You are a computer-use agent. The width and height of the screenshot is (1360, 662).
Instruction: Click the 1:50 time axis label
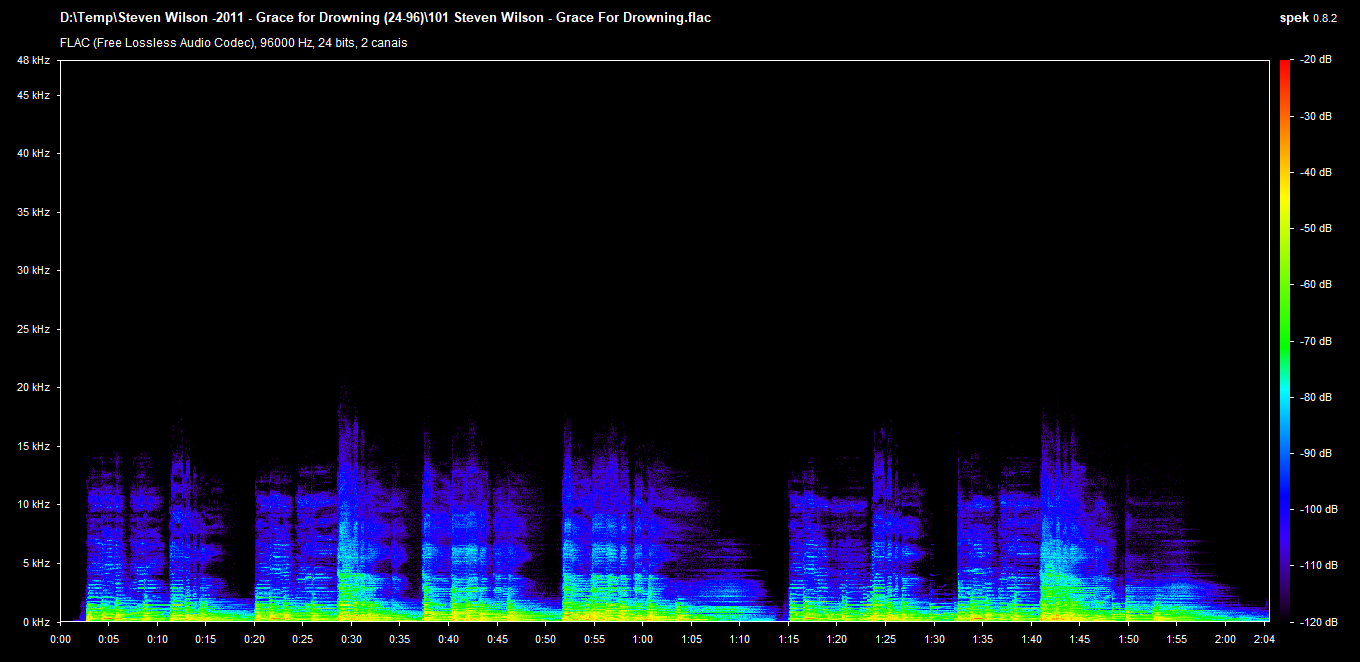pyautogui.click(x=1128, y=639)
